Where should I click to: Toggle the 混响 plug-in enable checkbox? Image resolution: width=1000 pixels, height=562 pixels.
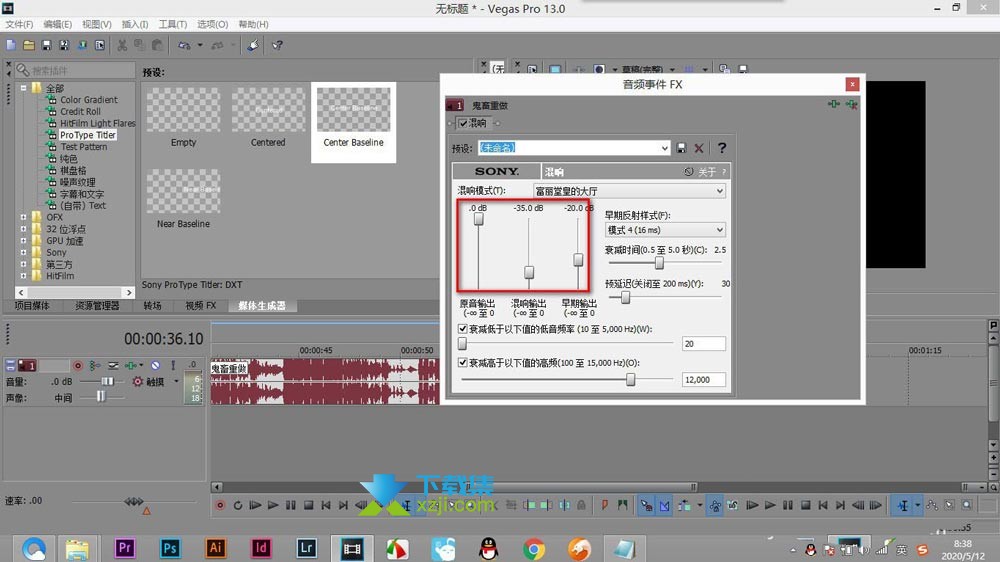tap(463, 123)
